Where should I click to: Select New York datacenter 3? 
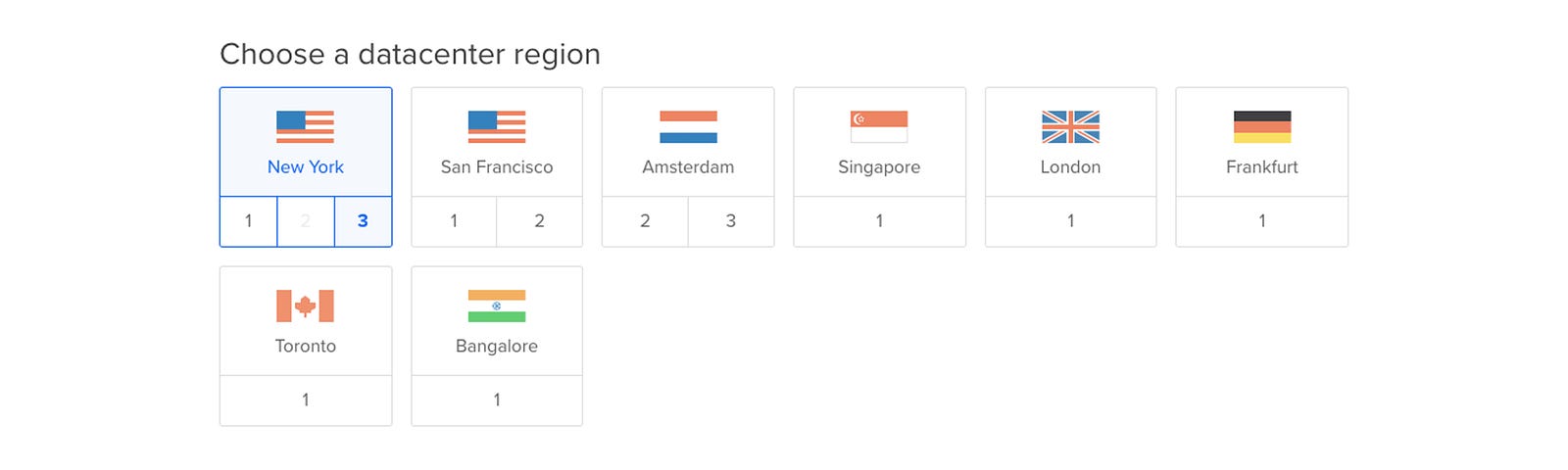[363, 221]
